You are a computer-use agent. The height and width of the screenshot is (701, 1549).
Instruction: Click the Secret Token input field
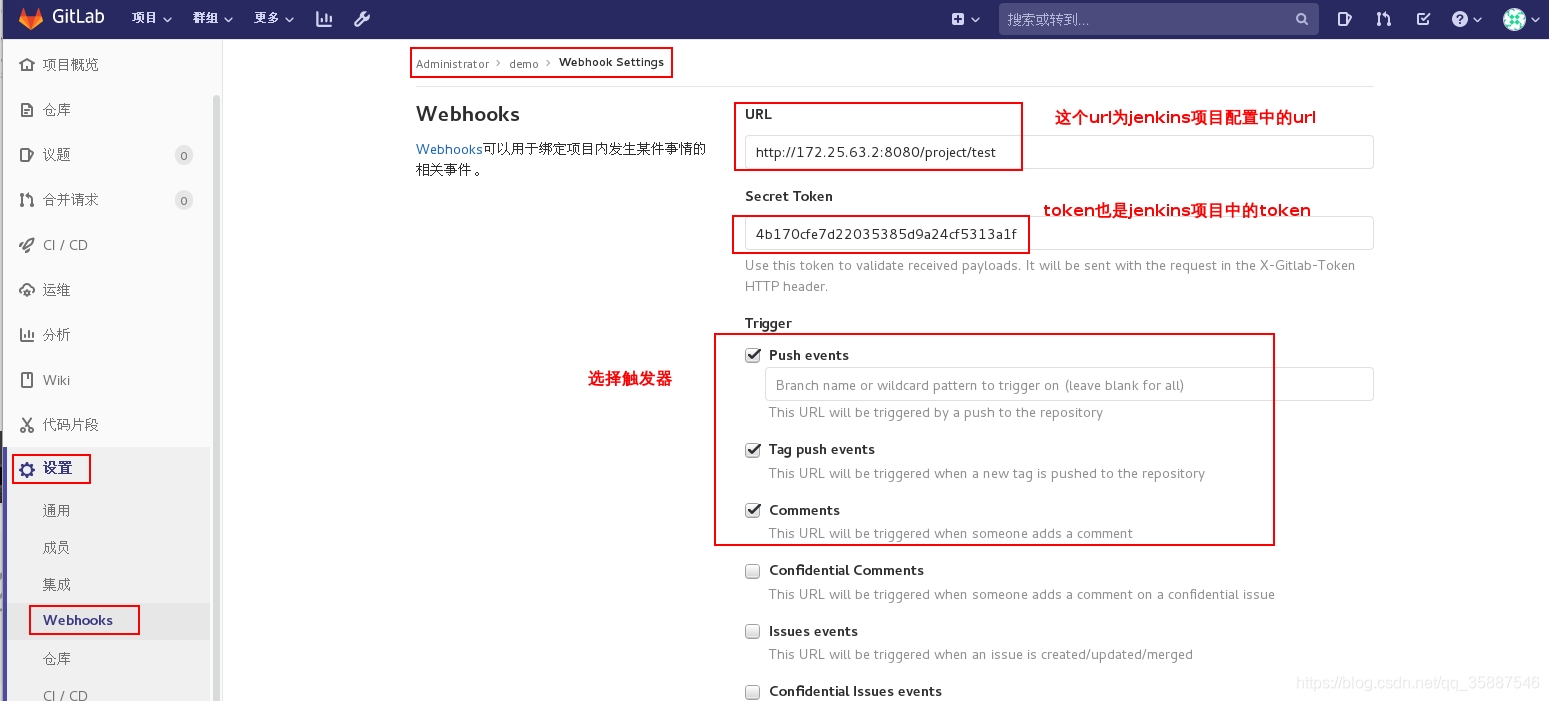(1059, 233)
